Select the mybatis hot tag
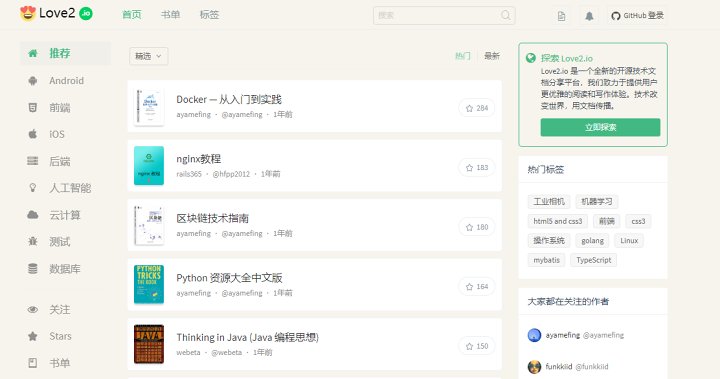This screenshot has width=720, height=379. point(546,260)
